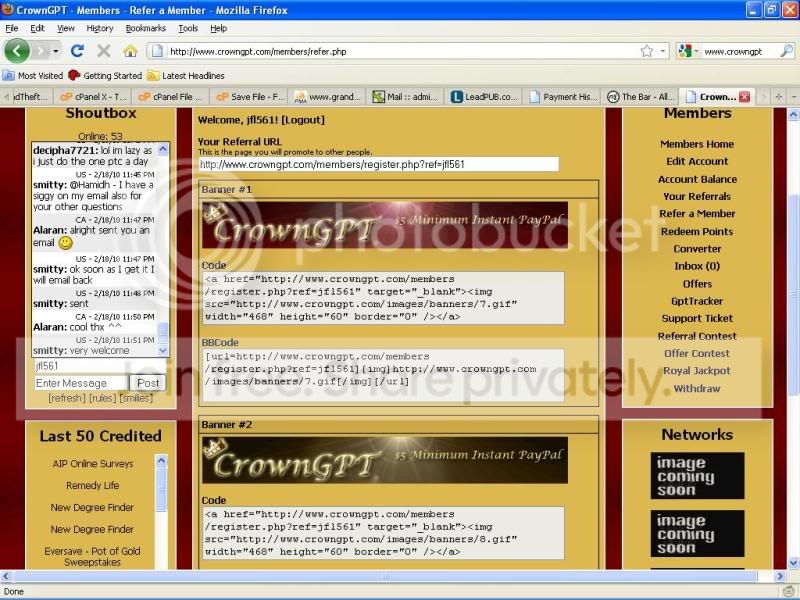
Task: Switch to the Payment His tab
Action: point(561,97)
